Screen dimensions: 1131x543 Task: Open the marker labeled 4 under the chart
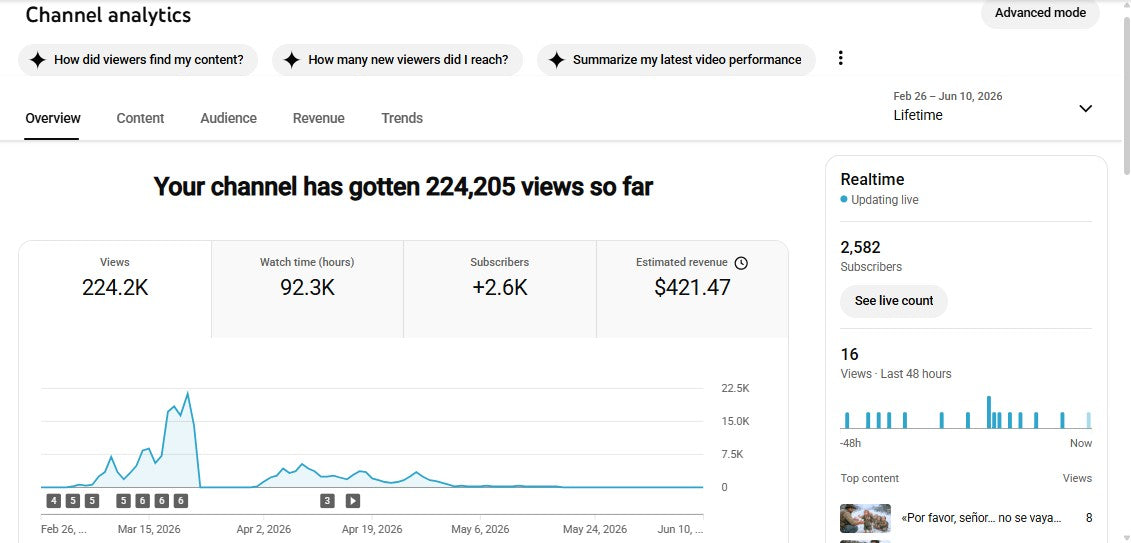pyautogui.click(x=54, y=500)
